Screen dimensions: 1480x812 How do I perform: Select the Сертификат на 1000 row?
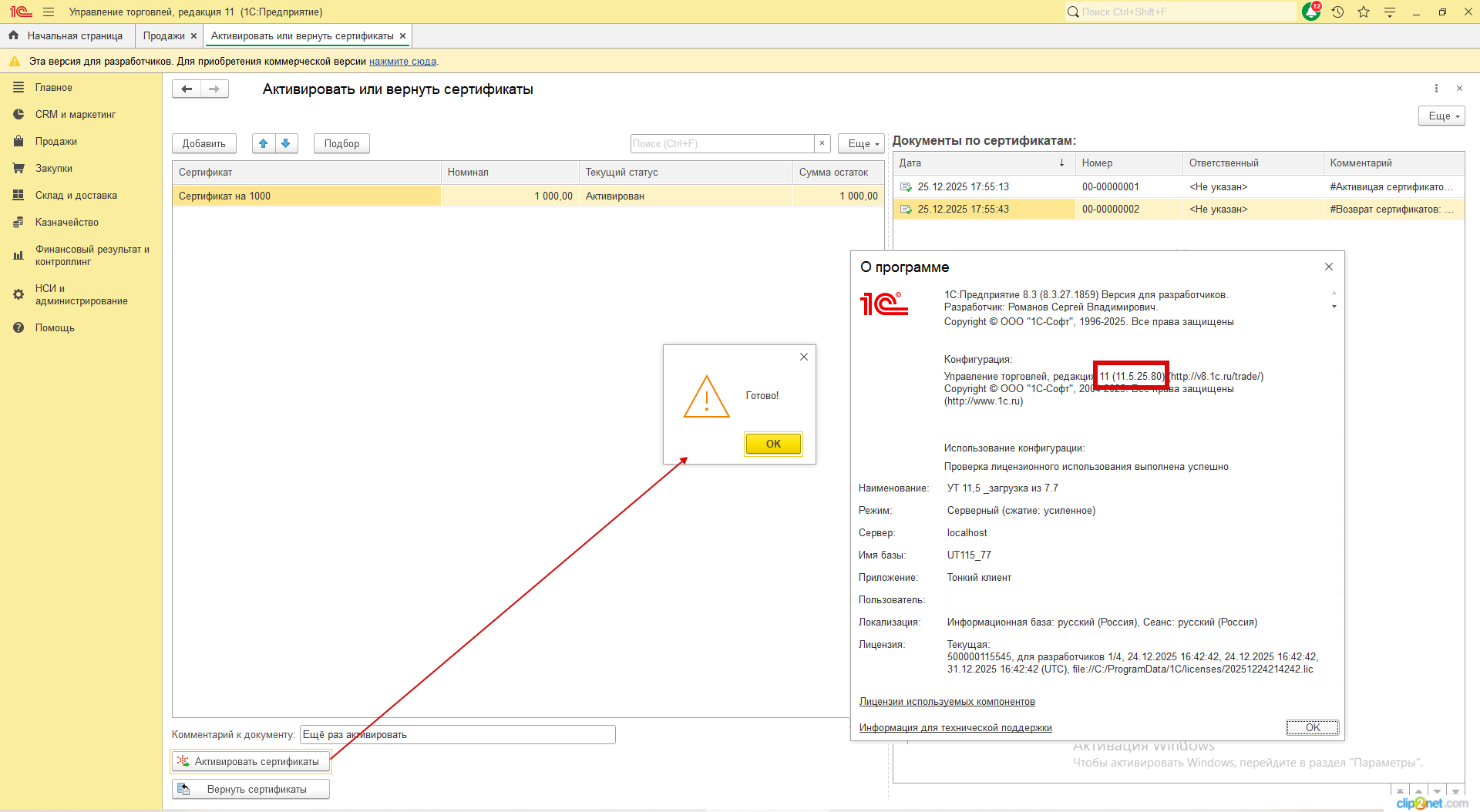pos(528,196)
